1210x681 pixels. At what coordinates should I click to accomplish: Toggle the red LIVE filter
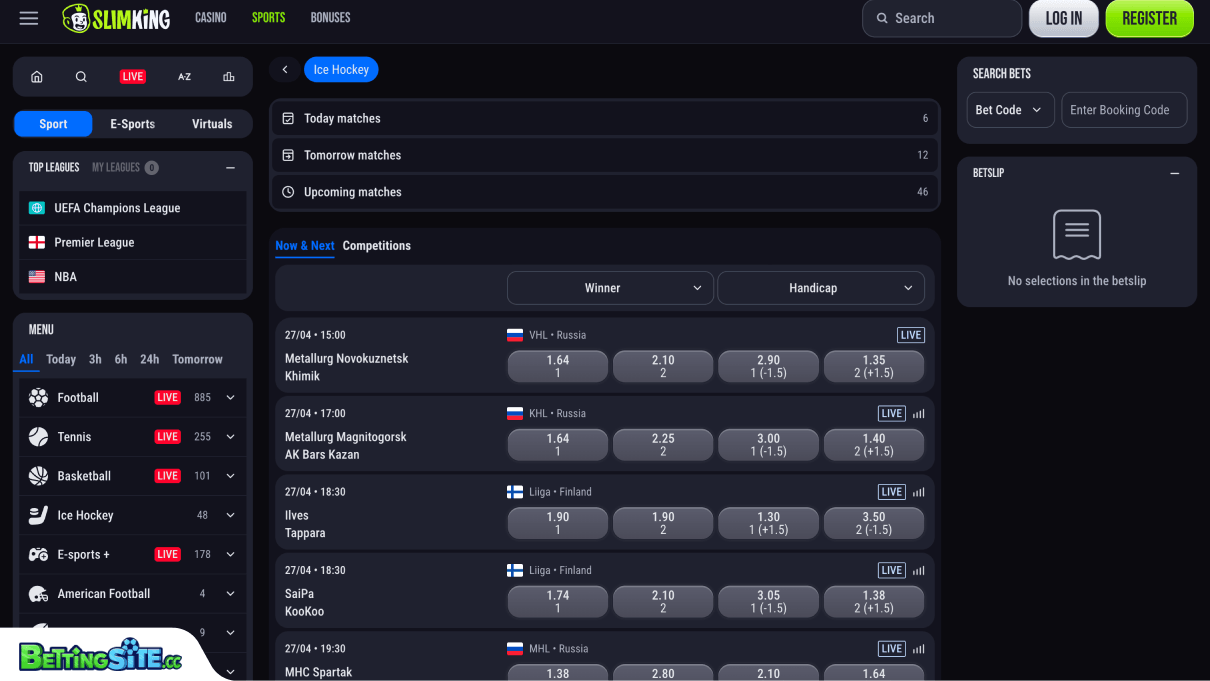point(132,76)
